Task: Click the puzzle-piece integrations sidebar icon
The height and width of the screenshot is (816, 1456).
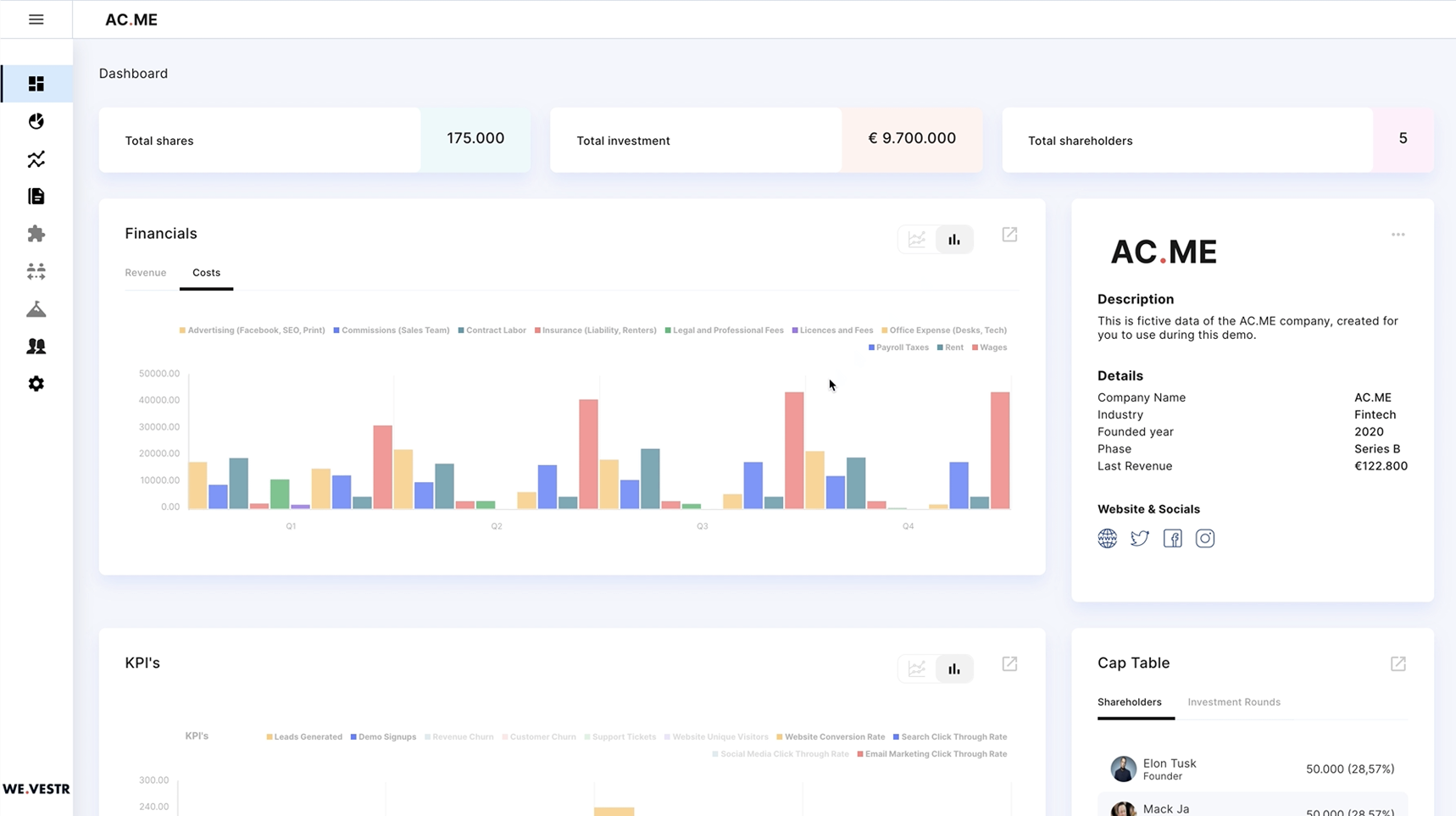Action: [36, 234]
